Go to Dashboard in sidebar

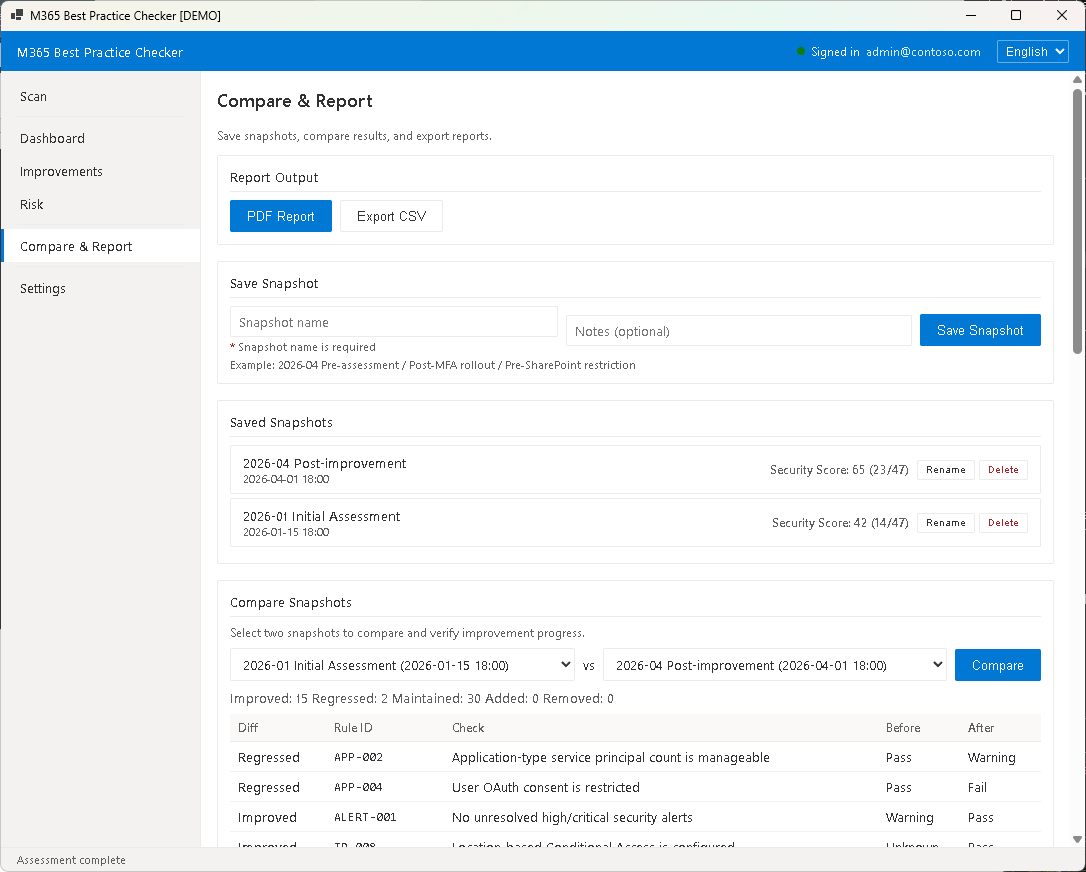tap(52, 139)
